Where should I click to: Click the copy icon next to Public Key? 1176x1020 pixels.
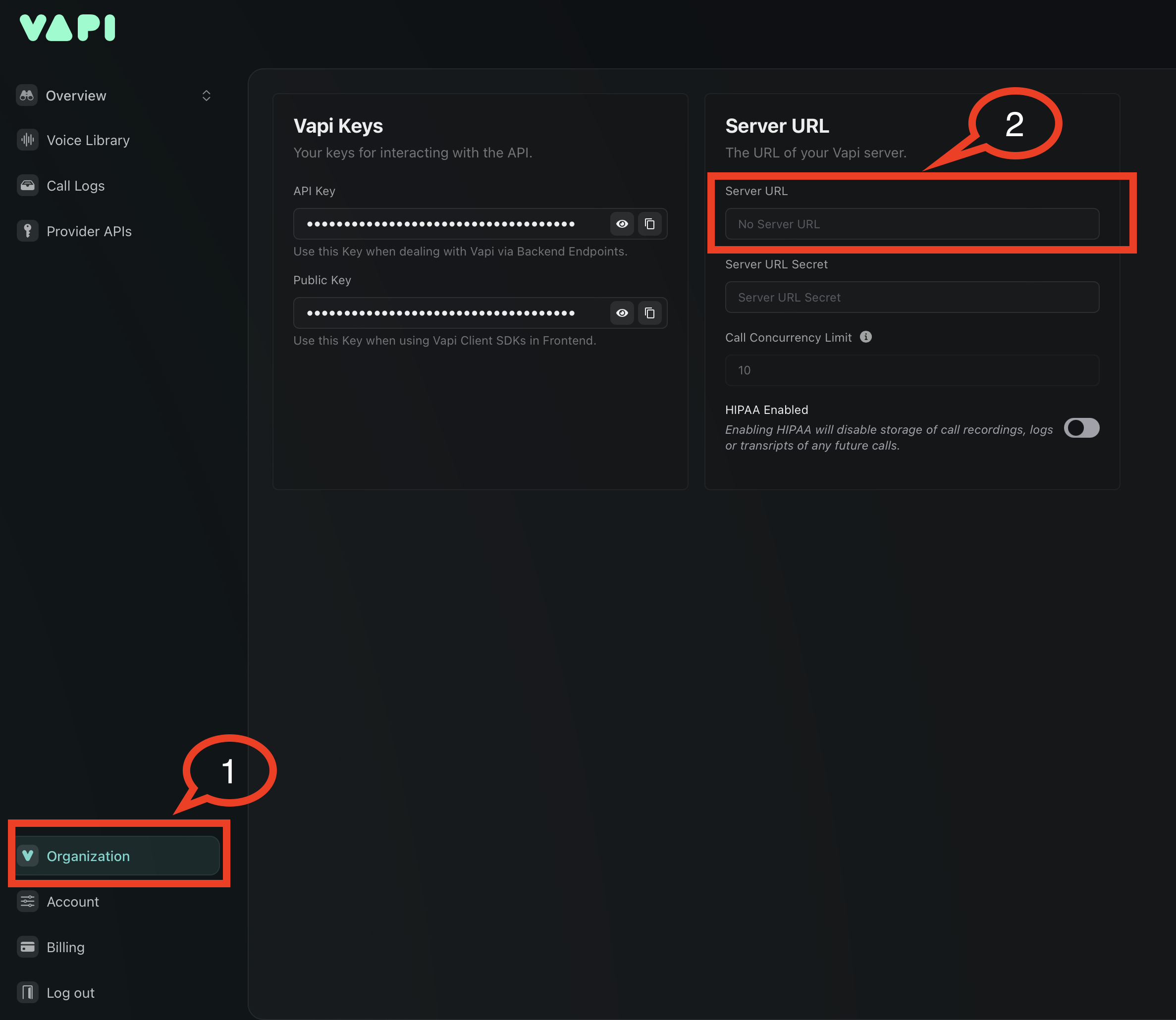click(x=650, y=312)
